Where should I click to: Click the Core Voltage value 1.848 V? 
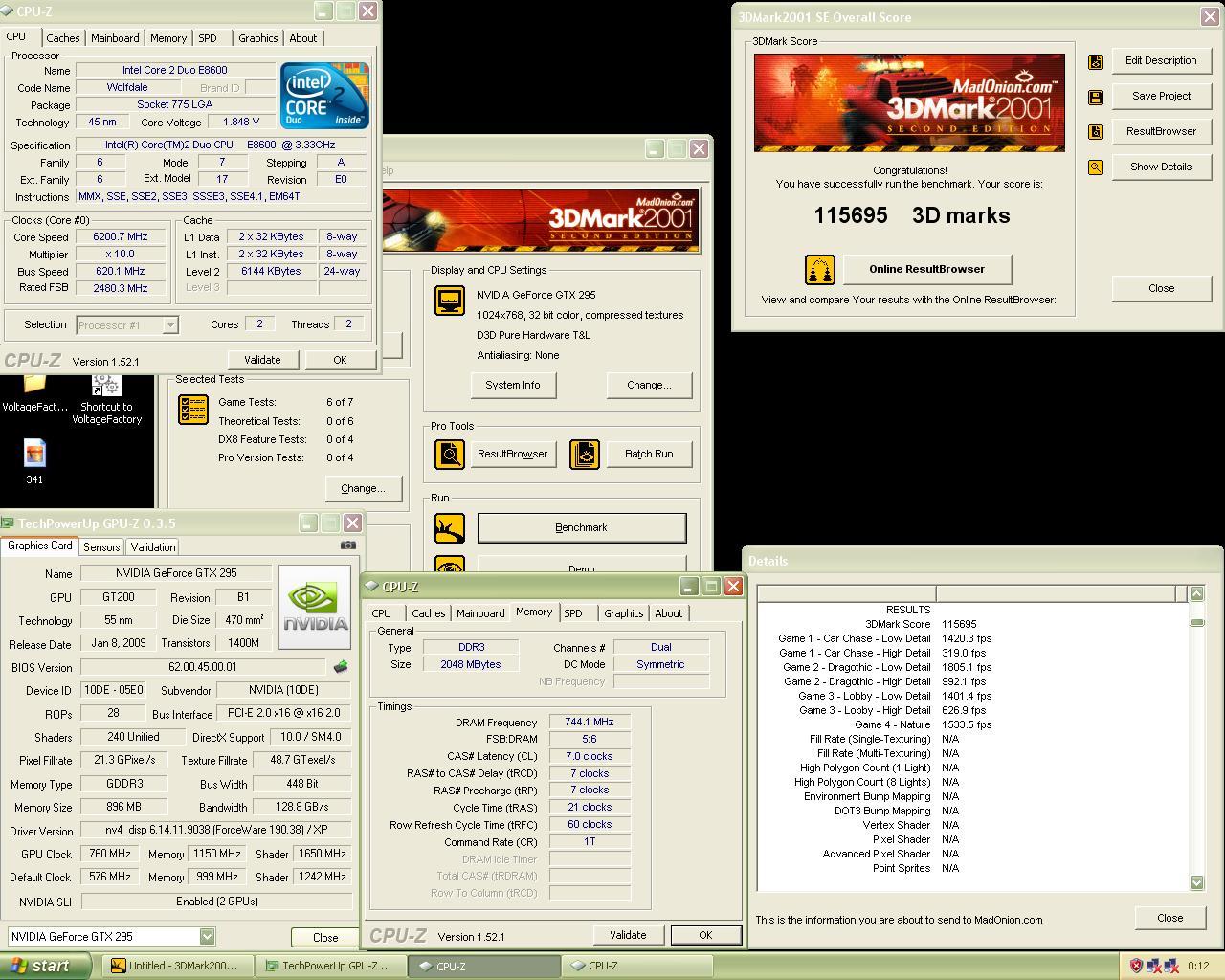click(x=241, y=122)
